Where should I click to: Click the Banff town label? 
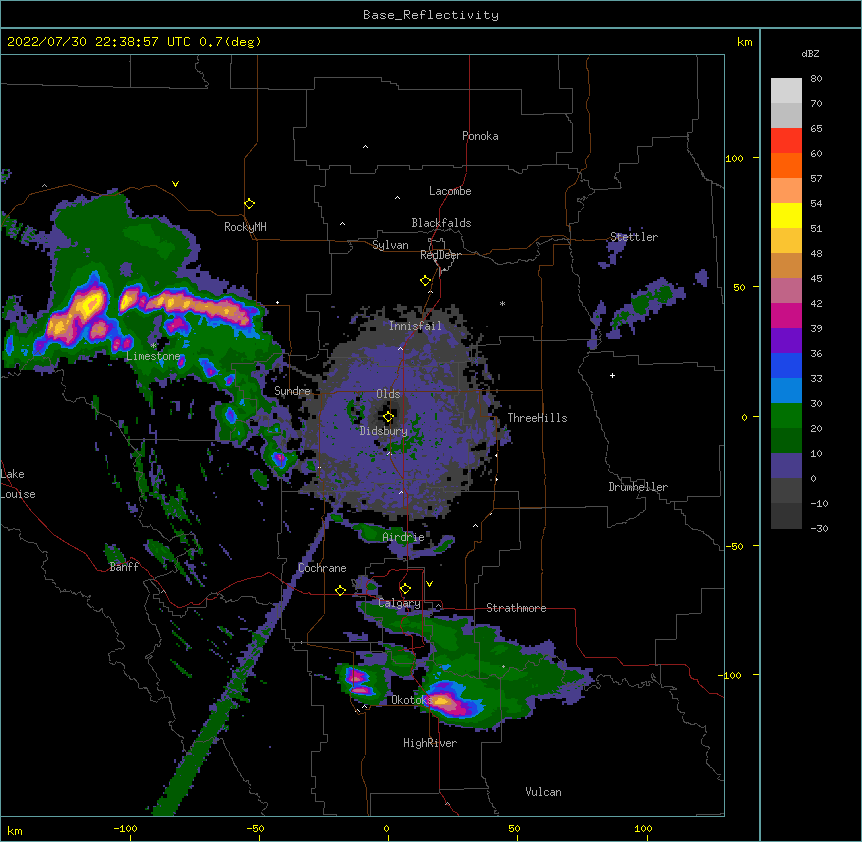(124, 567)
